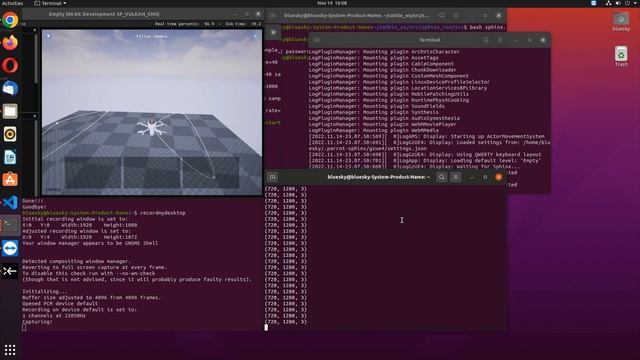Click search icon in the bluesky home terminal
Image resolution: width=640 pixels, height=360 pixels.
point(441,177)
